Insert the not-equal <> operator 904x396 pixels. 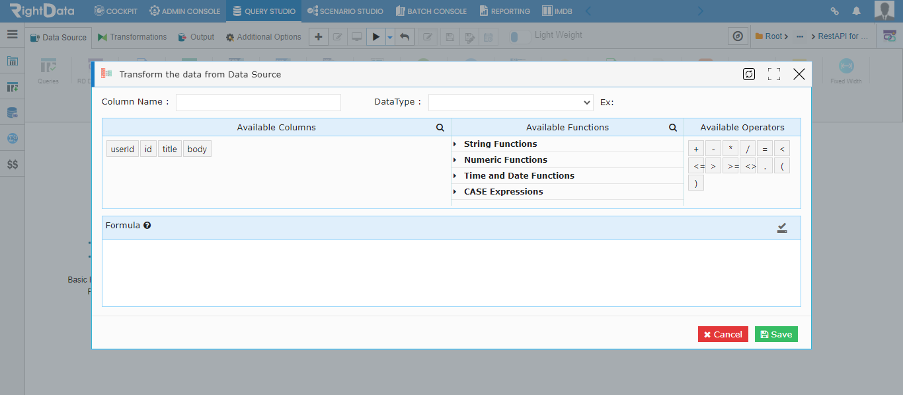click(748, 166)
